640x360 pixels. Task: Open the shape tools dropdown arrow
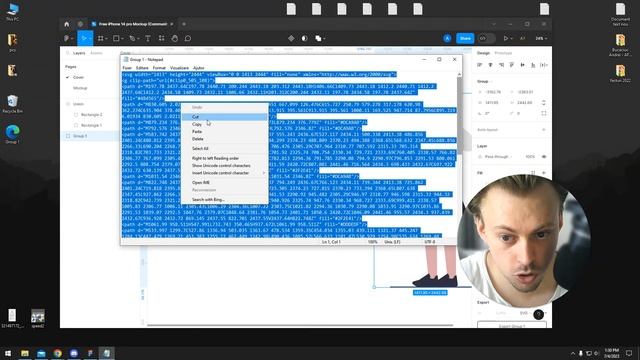click(122, 39)
